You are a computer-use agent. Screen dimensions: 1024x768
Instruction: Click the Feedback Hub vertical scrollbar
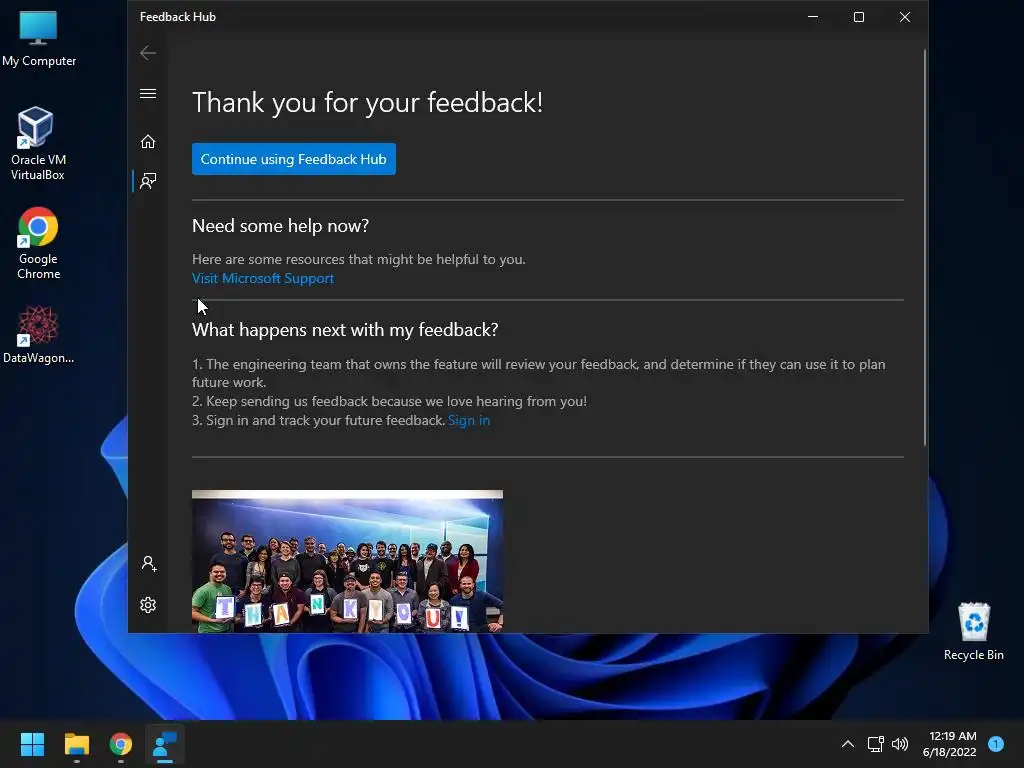924,248
